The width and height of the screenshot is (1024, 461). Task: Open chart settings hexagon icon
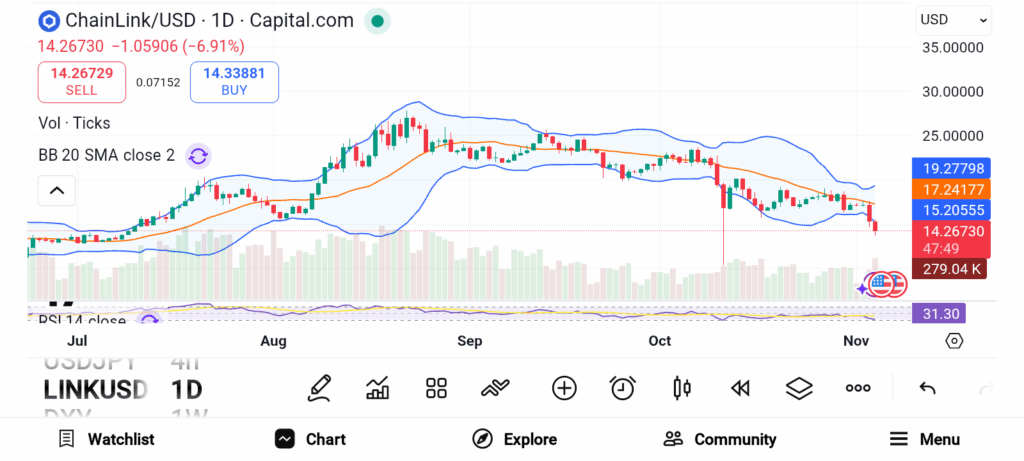point(954,341)
